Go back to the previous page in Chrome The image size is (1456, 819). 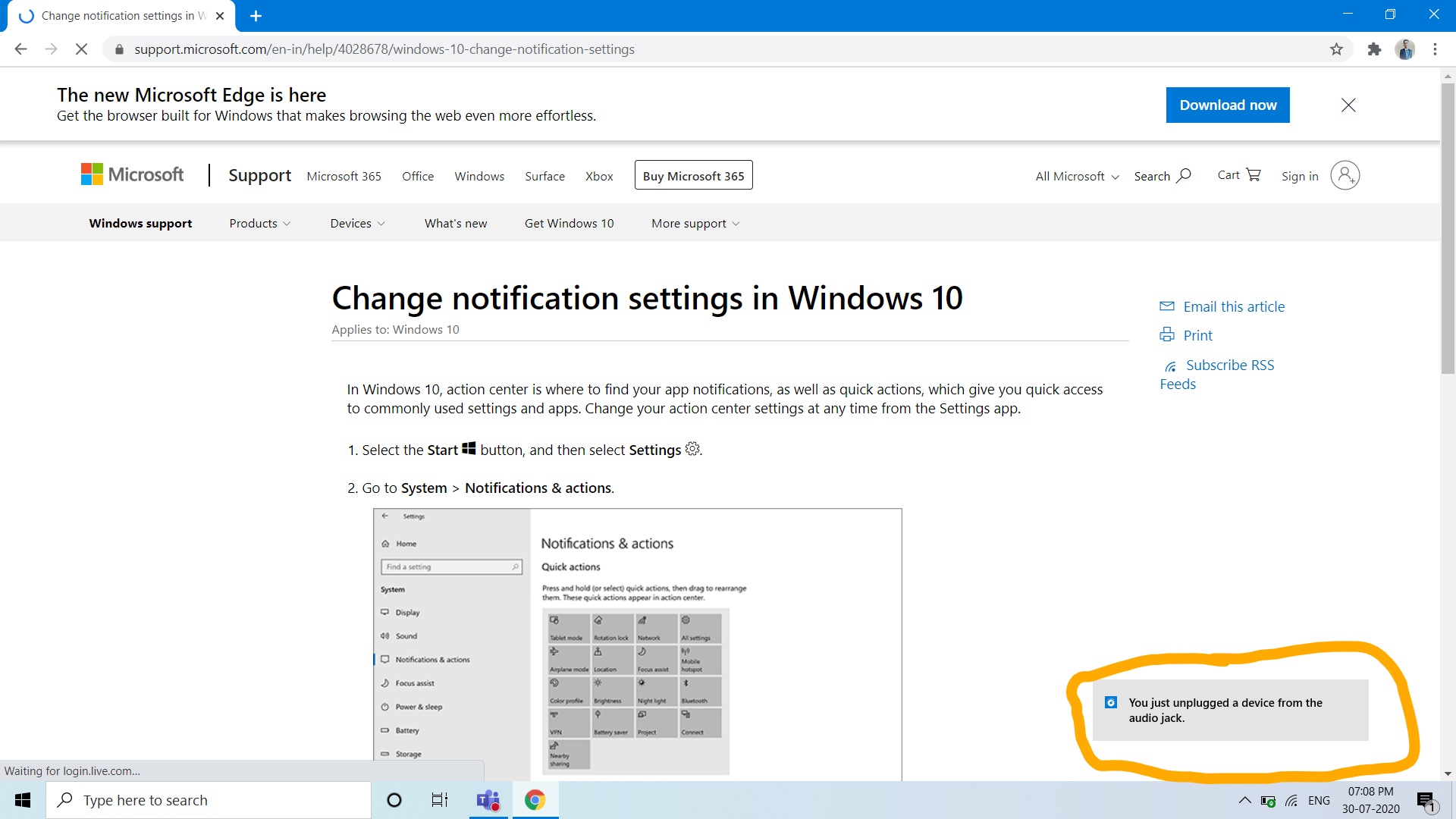pyautogui.click(x=20, y=49)
